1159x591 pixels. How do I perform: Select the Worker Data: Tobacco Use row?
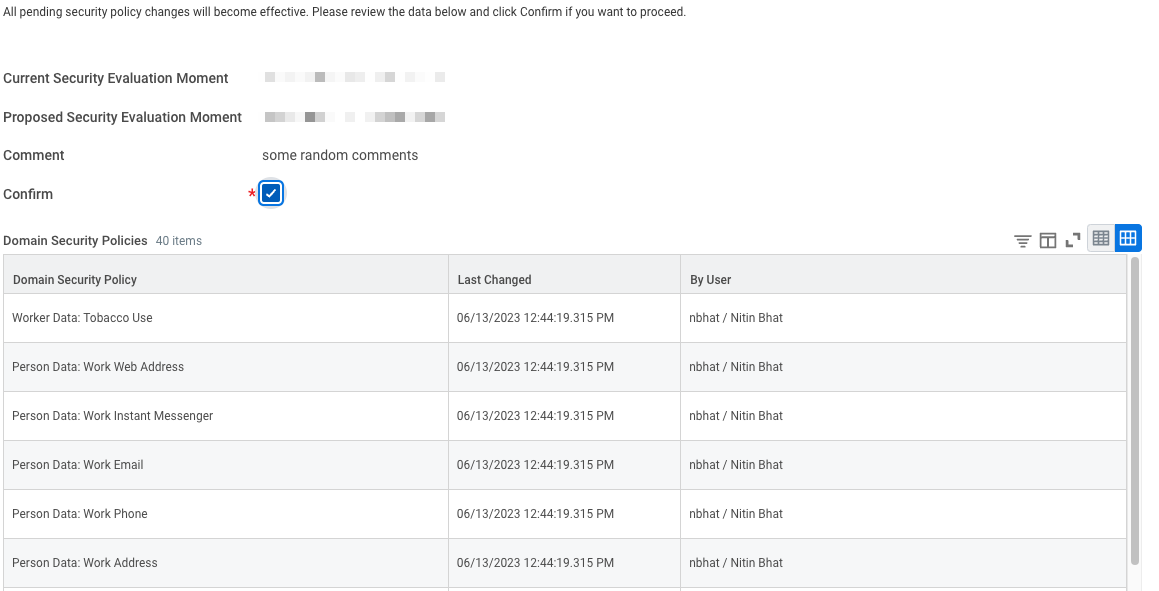[82, 318]
